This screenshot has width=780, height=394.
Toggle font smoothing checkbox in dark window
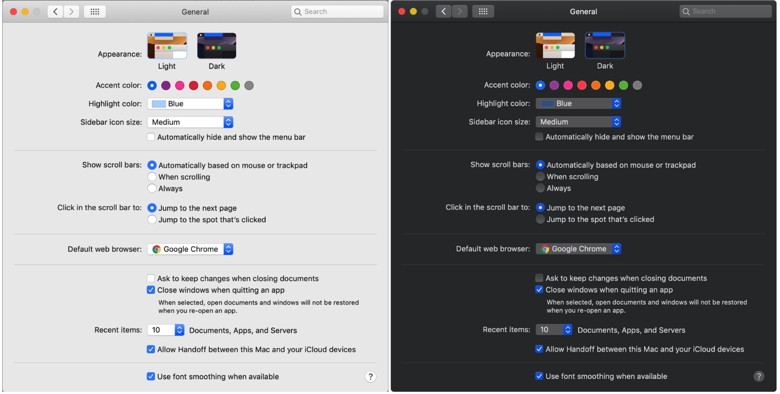tap(539, 376)
